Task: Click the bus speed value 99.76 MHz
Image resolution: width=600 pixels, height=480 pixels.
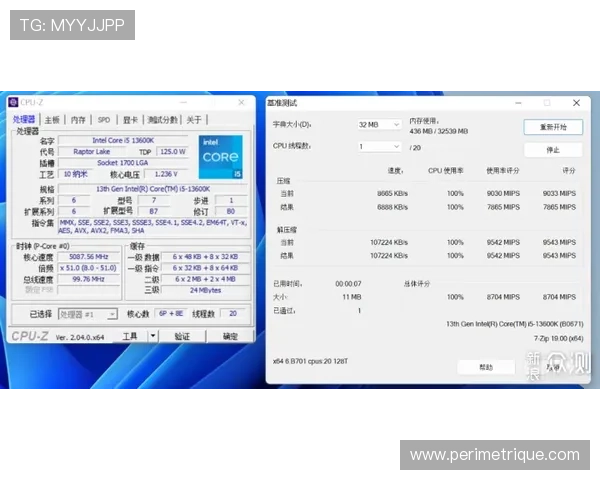Action: tap(88, 279)
